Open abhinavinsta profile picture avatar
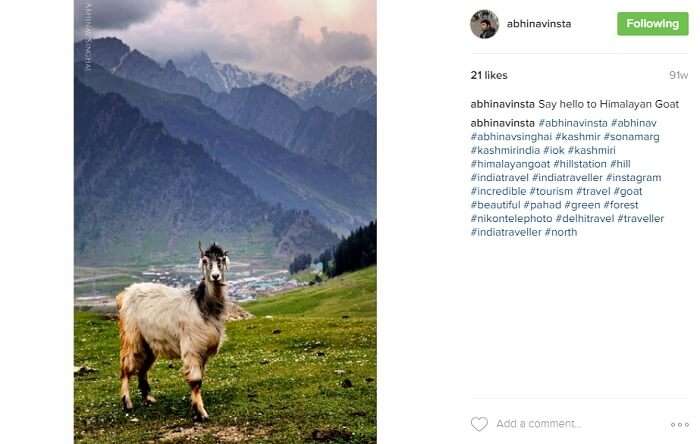This screenshot has width=700, height=444. pyautogui.click(x=484, y=24)
